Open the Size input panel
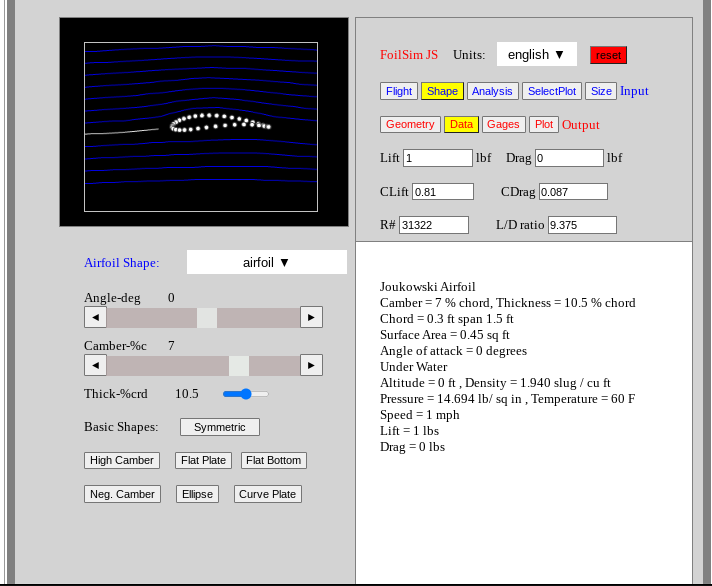This screenshot has height=586, width=712. [600, 91]
